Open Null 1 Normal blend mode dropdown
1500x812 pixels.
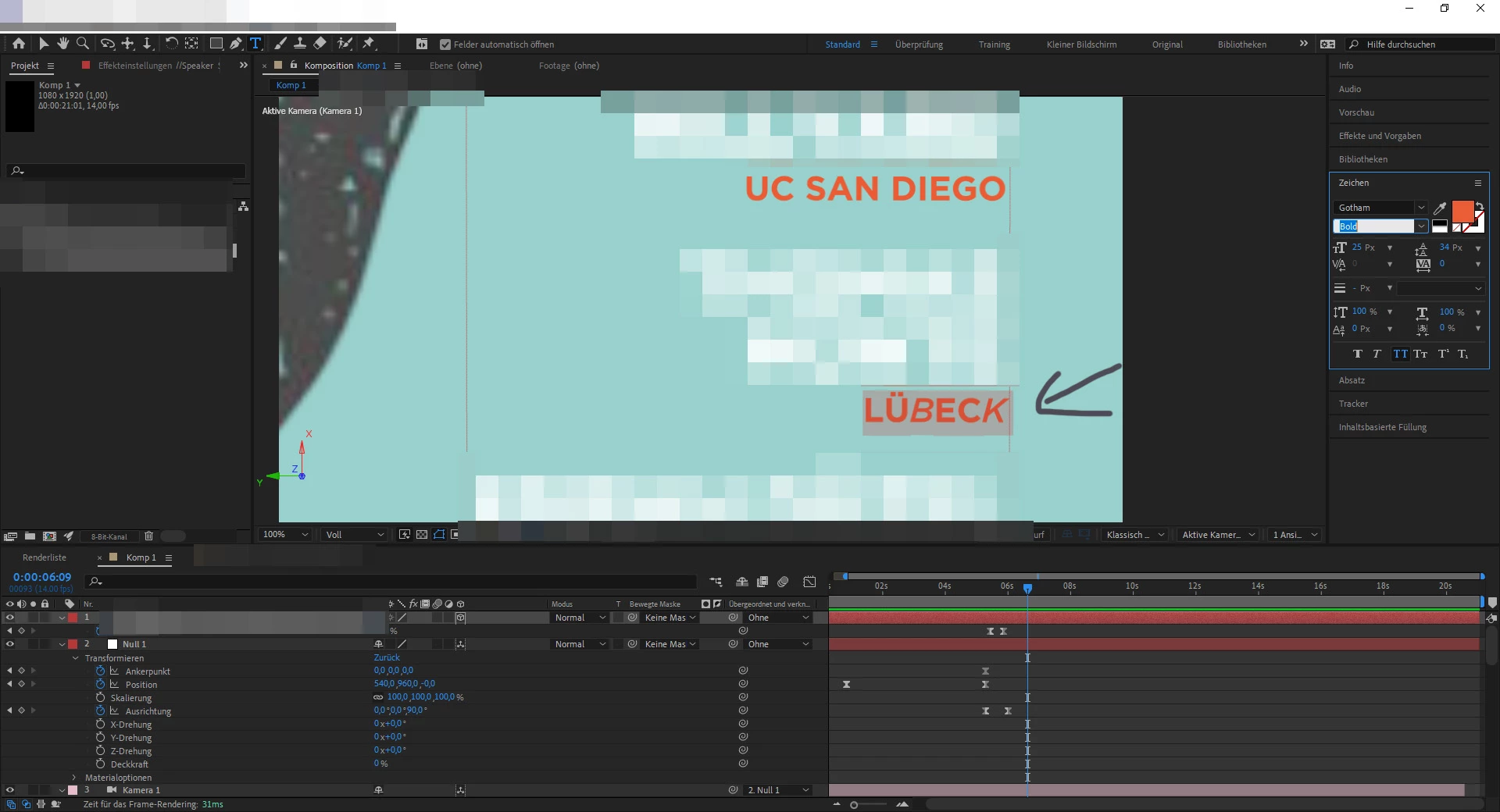click(580, 644)
